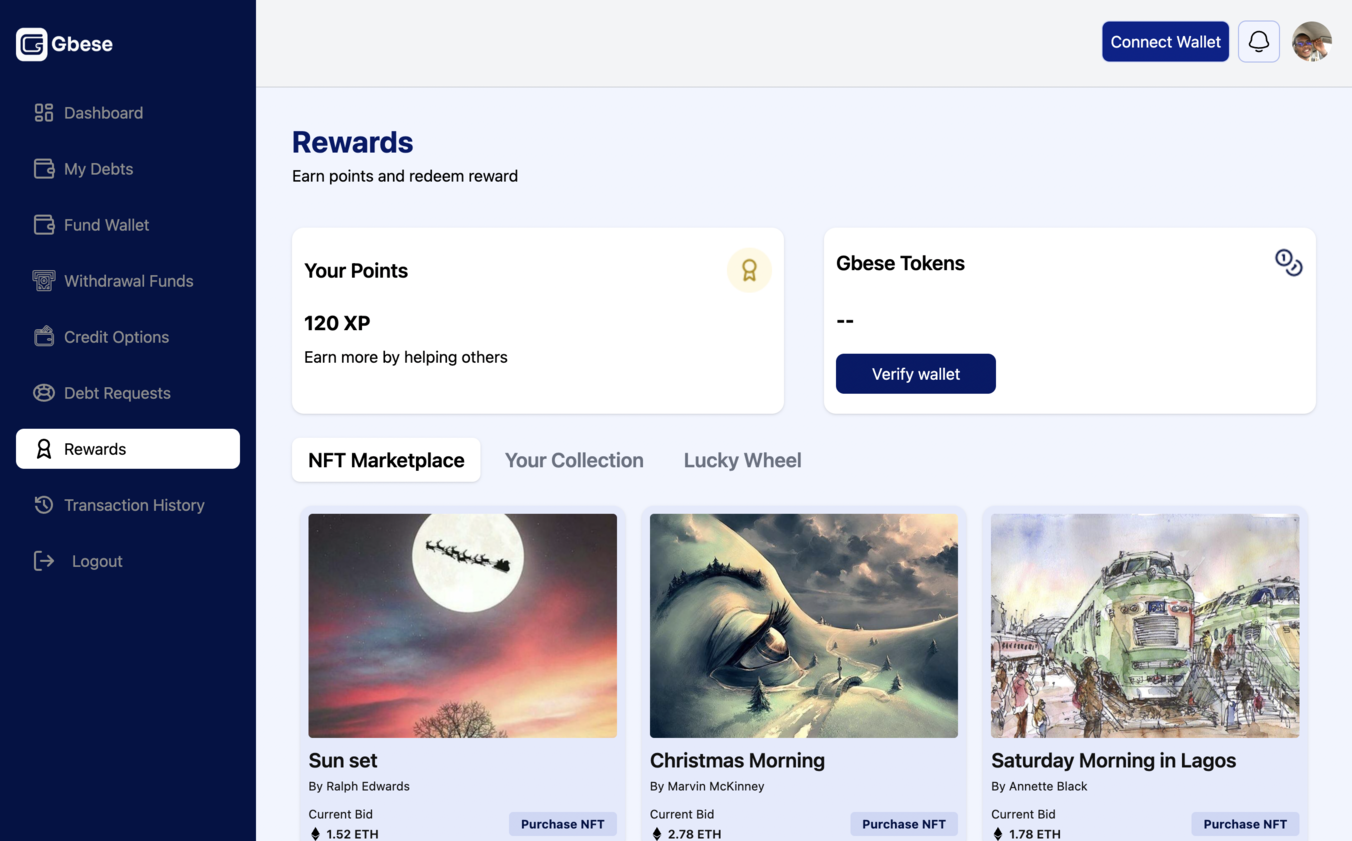Click the Withdrawal Funds icon
This screenshot has width=1352, height=841.
pyautogui.click(x=43, y=281)
